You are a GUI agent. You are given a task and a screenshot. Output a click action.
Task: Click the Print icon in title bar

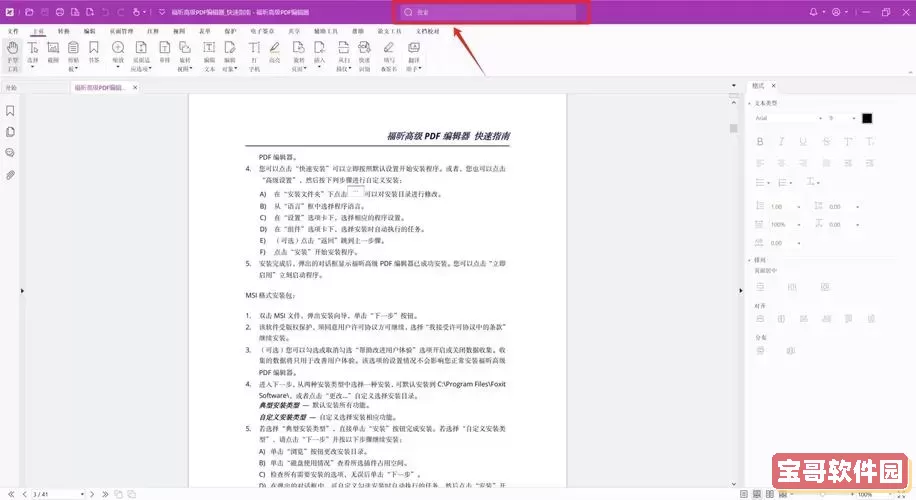pos(60,12)
